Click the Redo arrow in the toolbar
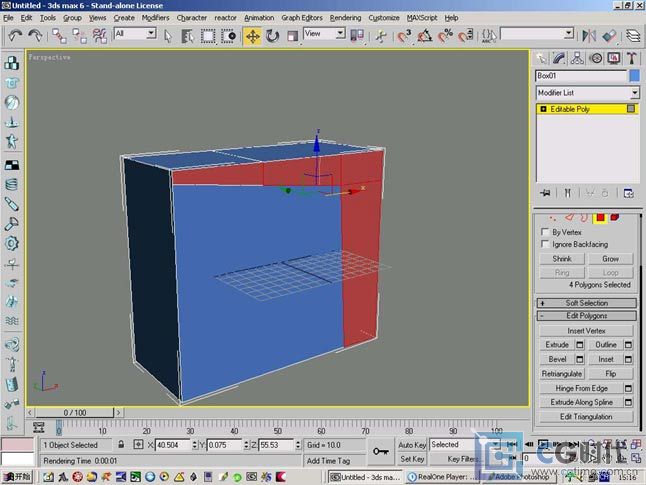 (x=35, y=36)
